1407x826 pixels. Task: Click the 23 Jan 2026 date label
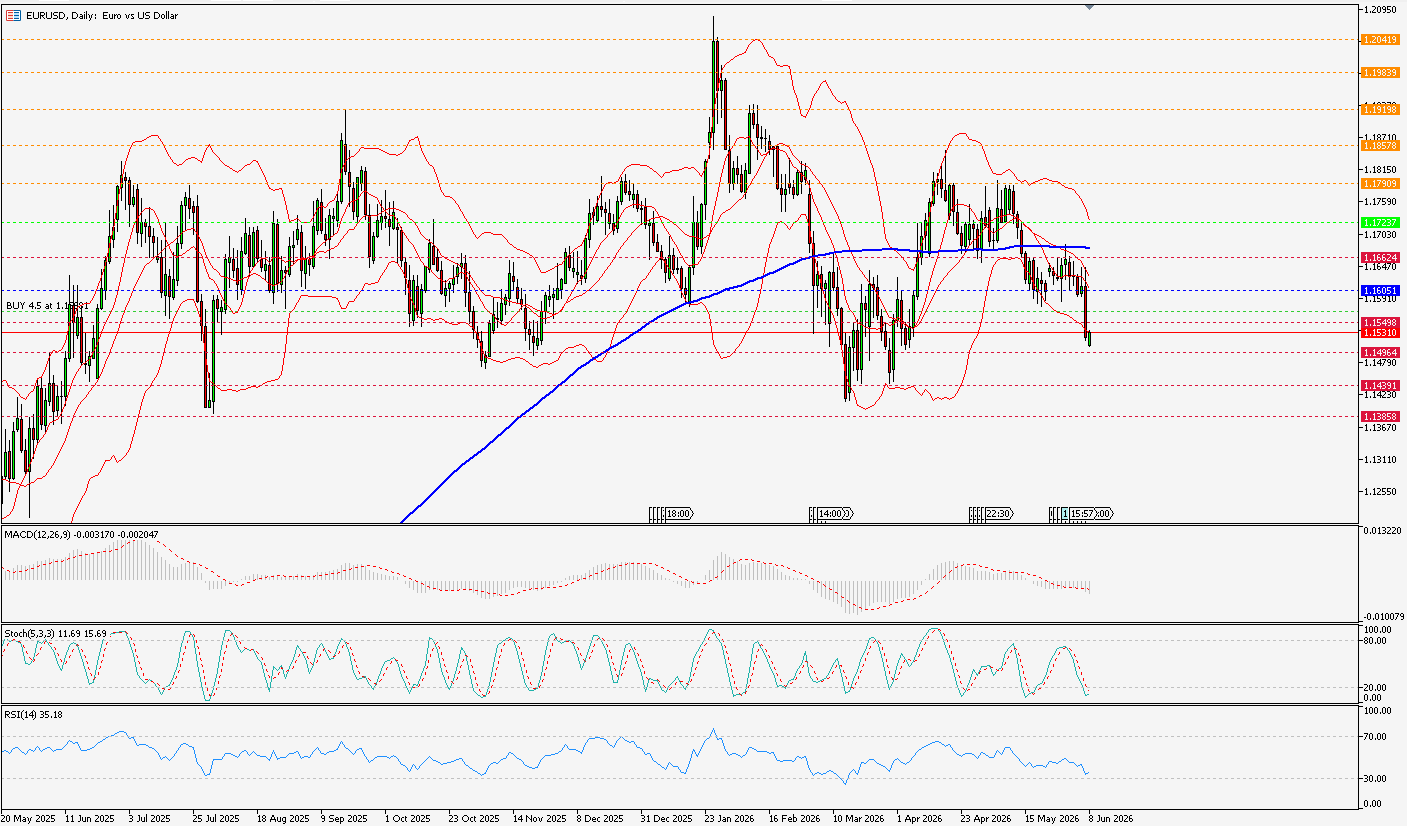pos(728,818)
